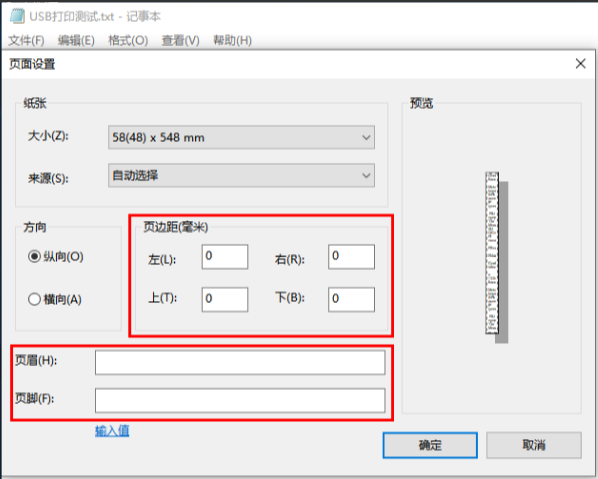
Task: Open the 文件(F) menu
Action: click(x=26, y=40)
